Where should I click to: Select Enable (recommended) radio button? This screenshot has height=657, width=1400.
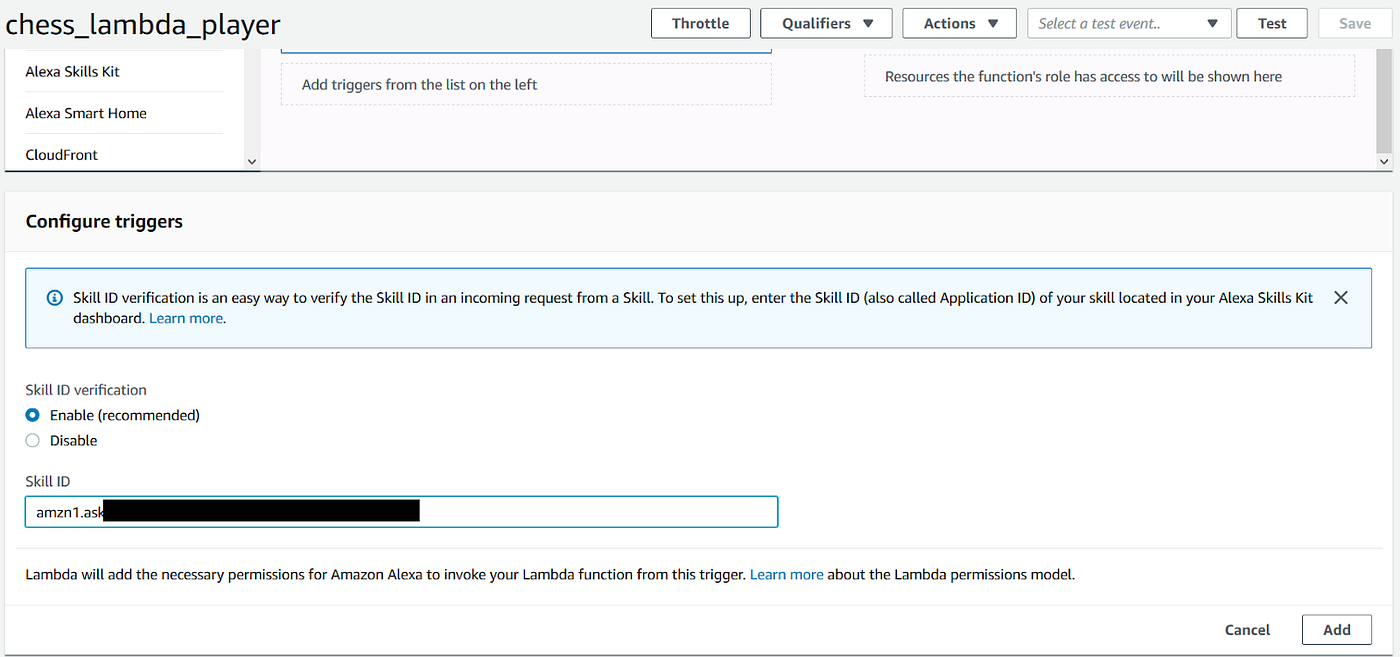pos(33,415)
